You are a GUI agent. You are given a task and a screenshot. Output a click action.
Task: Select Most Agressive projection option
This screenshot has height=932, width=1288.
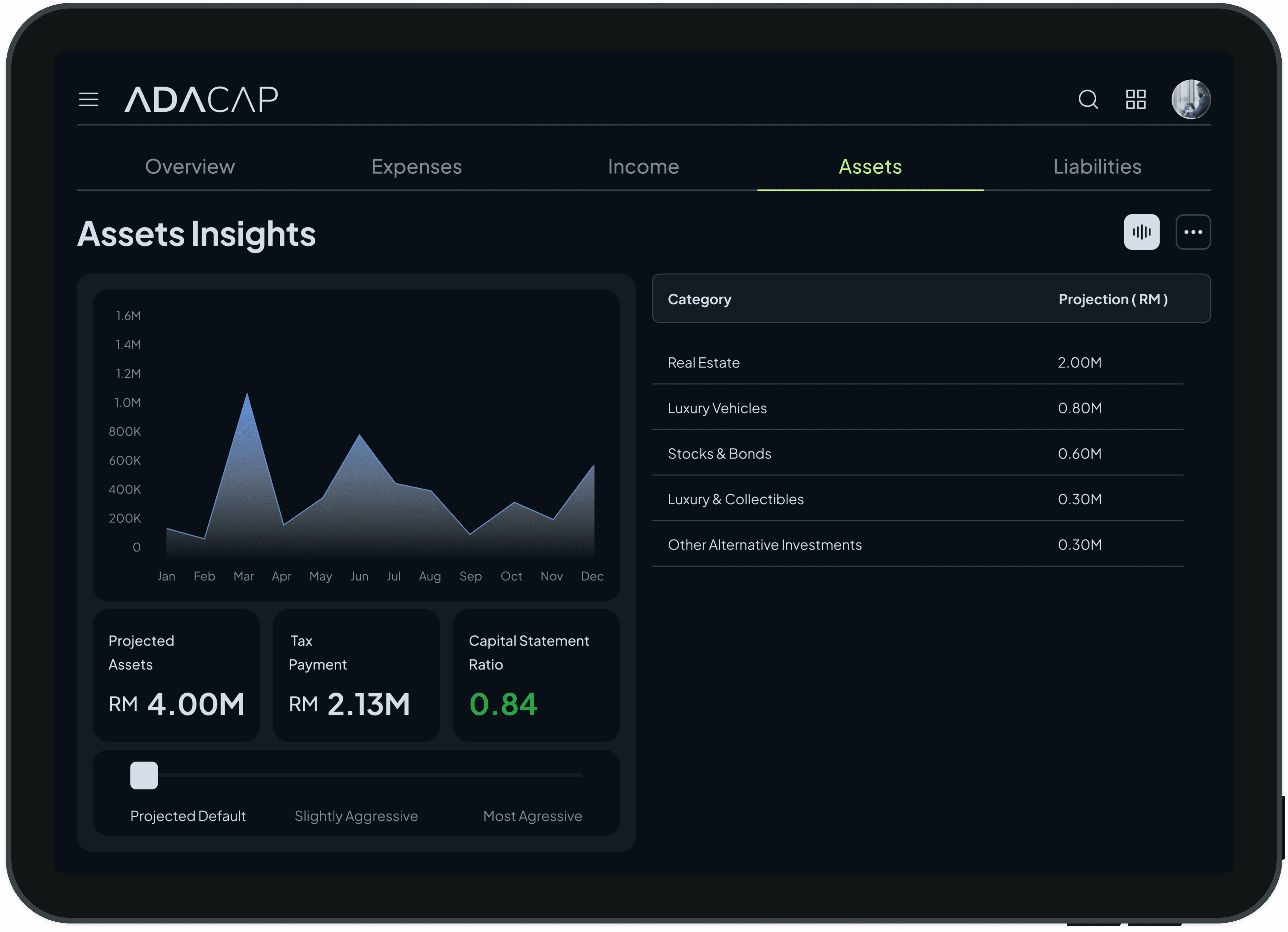coord(532,816)
